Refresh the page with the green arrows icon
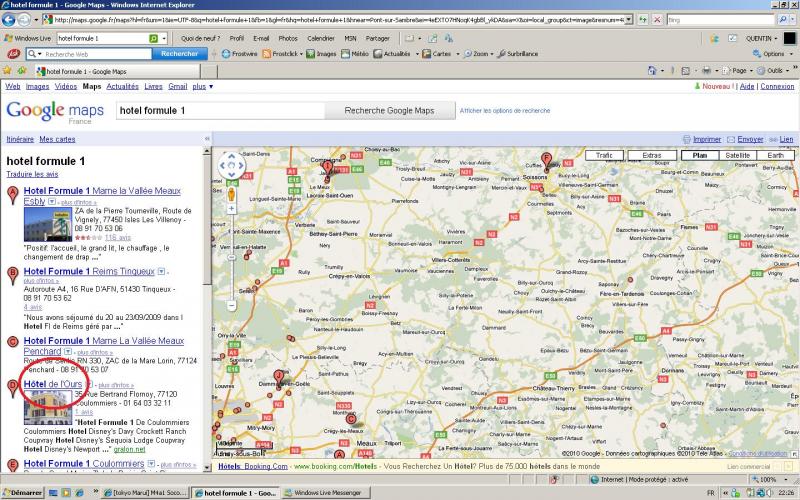Screen dimensions: 800x500 tap(643, 20)
